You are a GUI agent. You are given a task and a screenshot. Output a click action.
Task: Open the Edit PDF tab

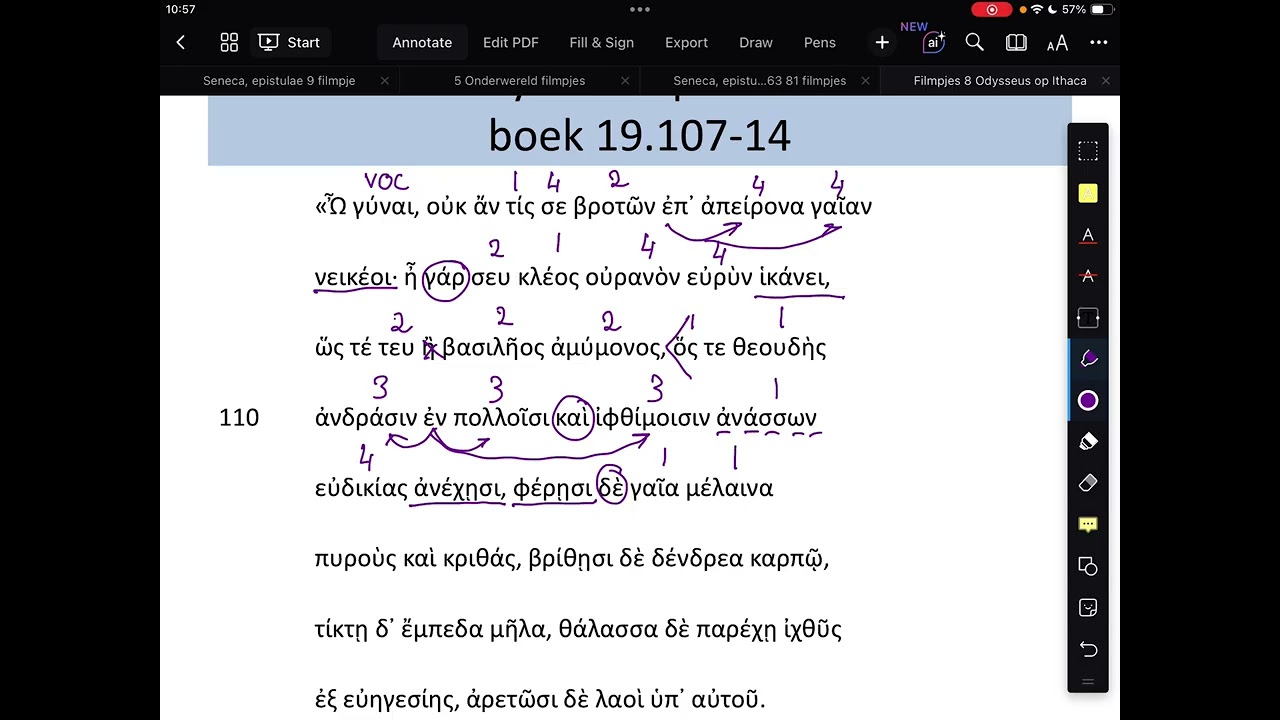511,42
